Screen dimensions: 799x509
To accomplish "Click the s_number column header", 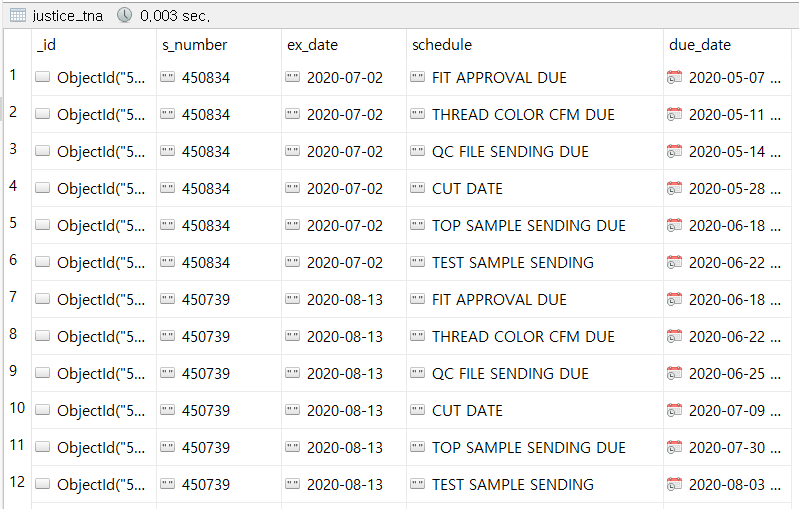I will (194, 45).
